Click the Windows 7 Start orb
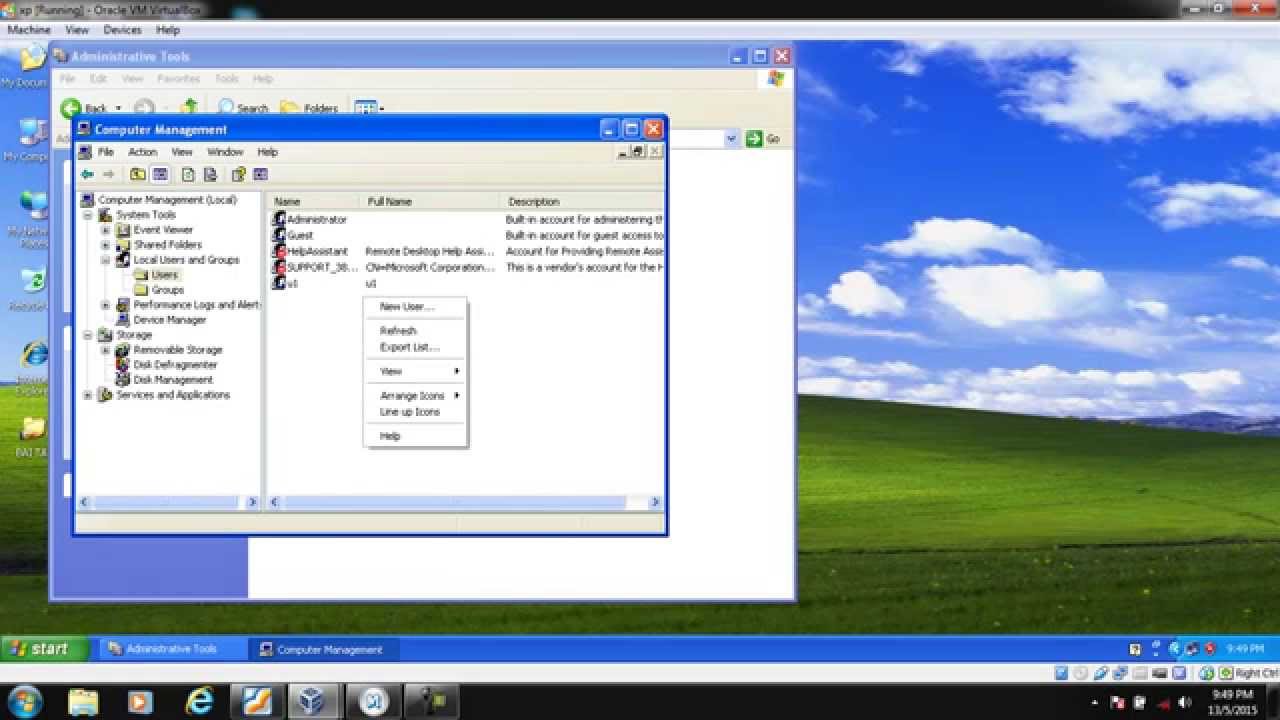 [25, 701]
